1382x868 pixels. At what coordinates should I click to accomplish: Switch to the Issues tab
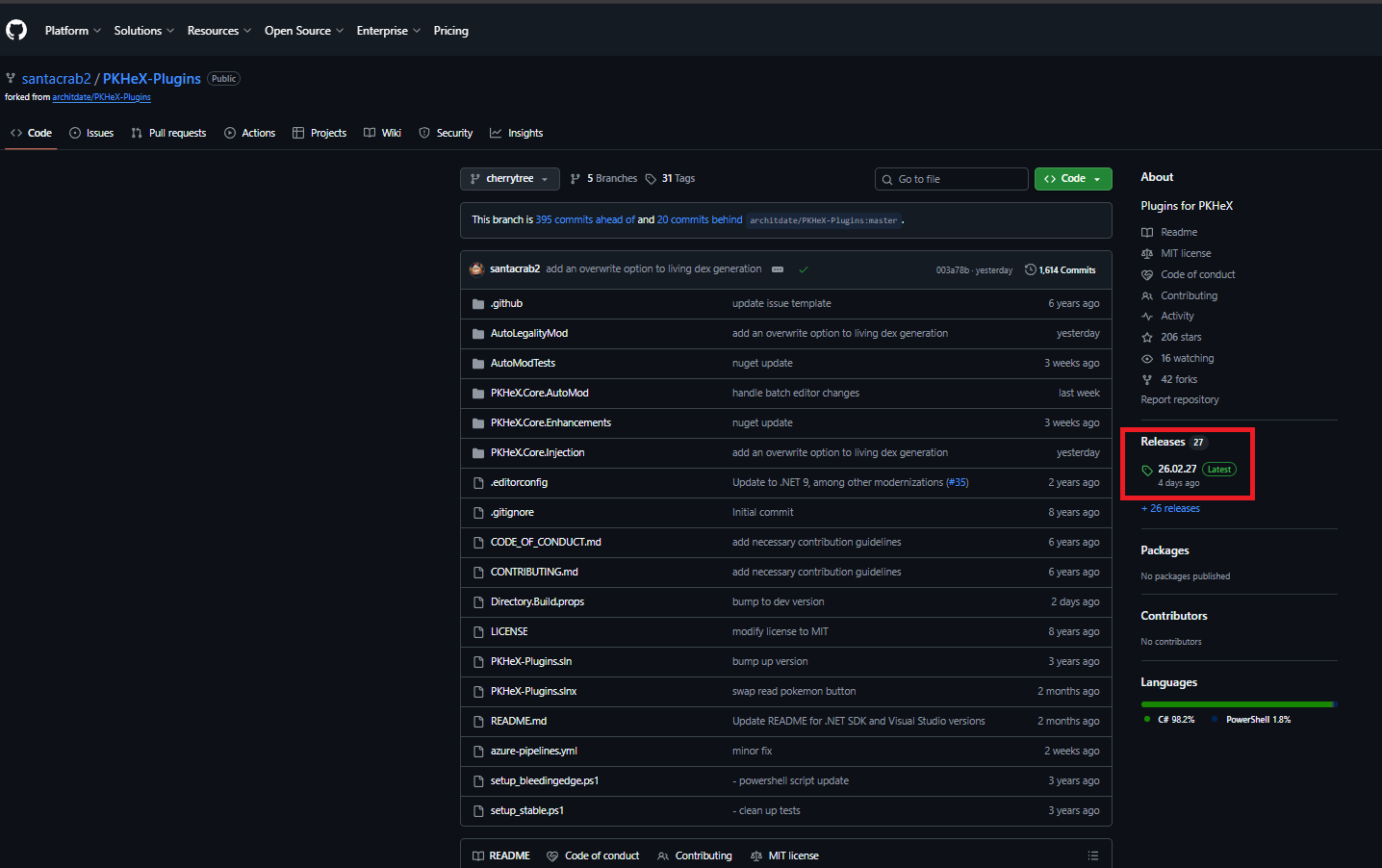[x=91, y=133]
